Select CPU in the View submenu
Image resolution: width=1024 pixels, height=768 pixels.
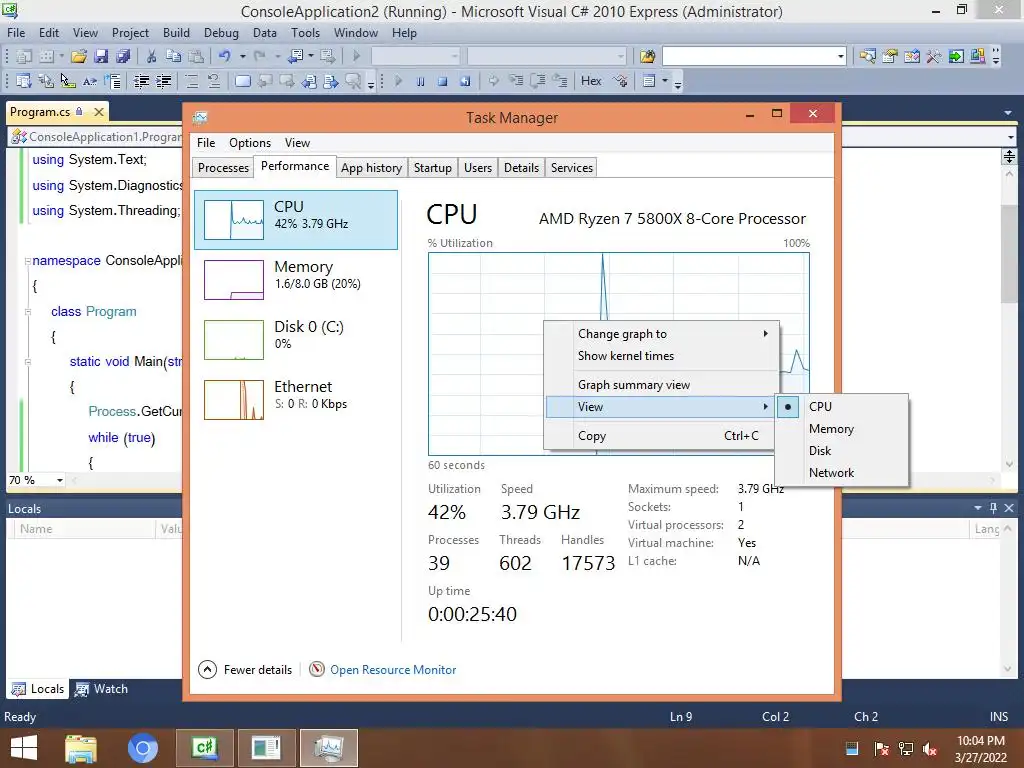(841, 406)
